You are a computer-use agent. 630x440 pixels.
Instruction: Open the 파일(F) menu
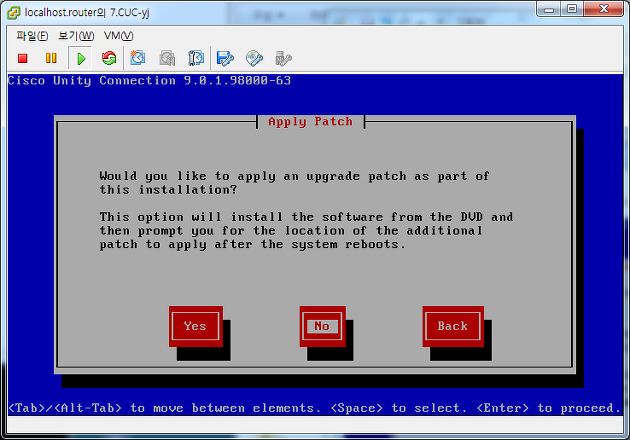(32, 36)
